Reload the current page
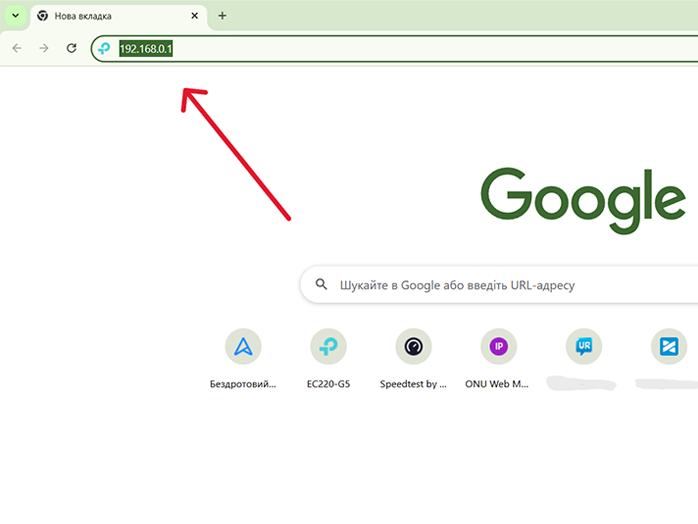 [71, 48]
